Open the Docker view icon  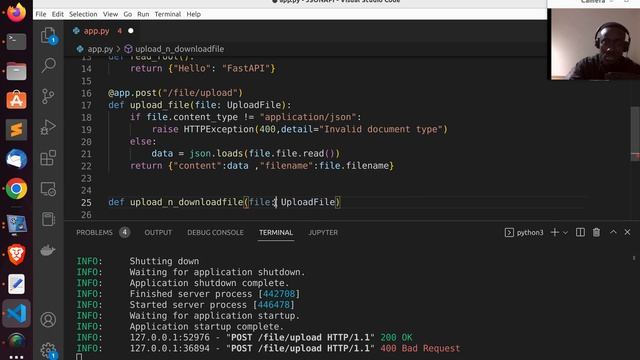pyautogui.click(x=48, y=250)
